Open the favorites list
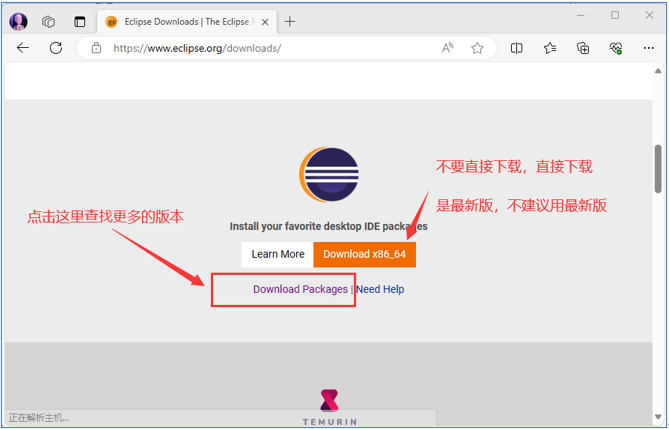 click(550, 48)
